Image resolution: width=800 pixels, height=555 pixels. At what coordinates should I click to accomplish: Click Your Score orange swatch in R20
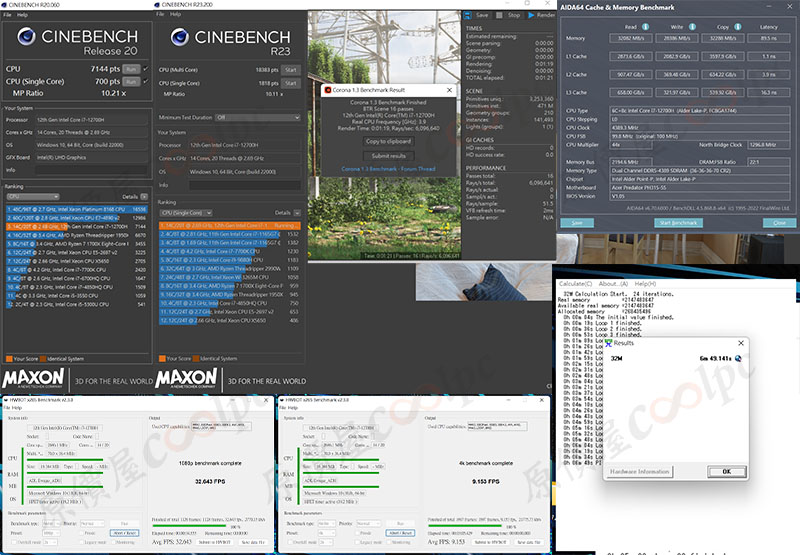9,359
